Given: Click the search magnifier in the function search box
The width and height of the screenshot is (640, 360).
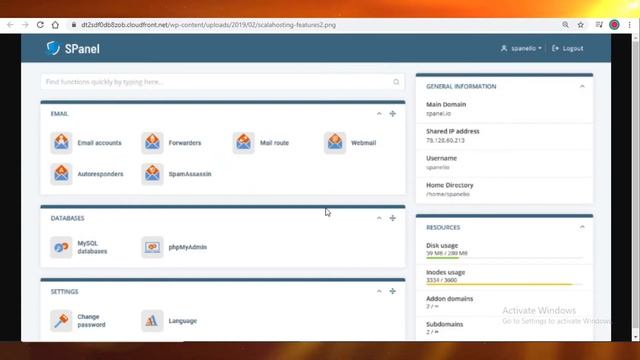Looking at the screenshot, I should pos(396,82).
